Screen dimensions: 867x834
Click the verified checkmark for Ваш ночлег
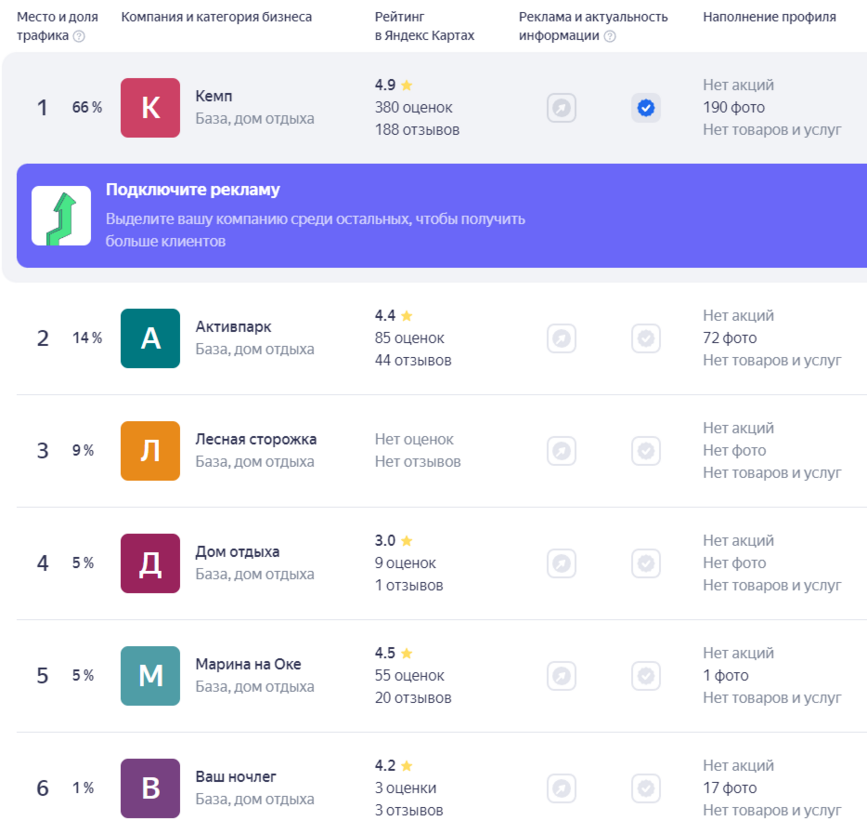[x=646, y=788]
